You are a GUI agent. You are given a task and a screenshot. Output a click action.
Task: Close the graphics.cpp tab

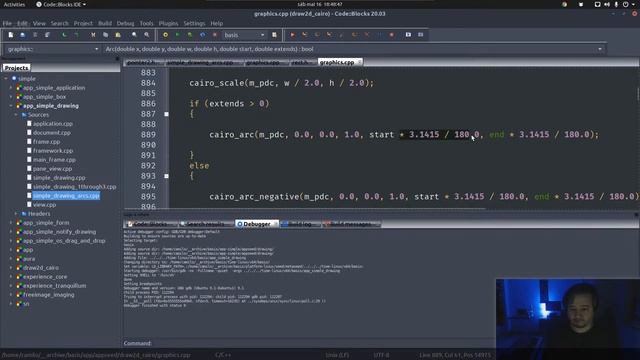point(359,62)
